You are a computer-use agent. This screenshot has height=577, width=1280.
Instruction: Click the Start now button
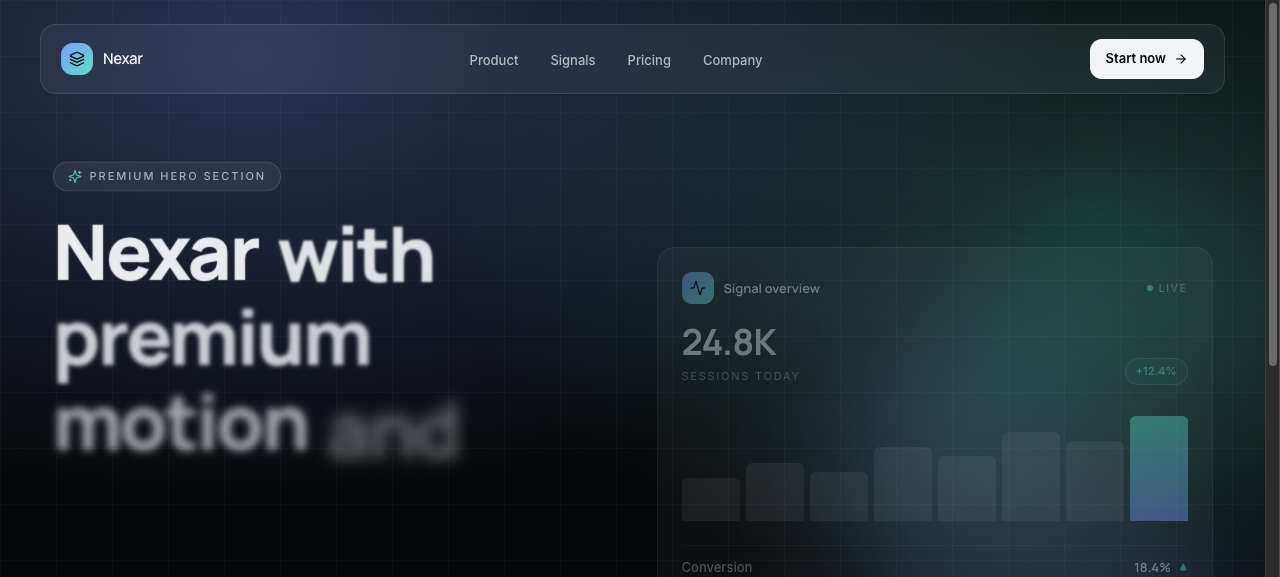click(1147, 59)
